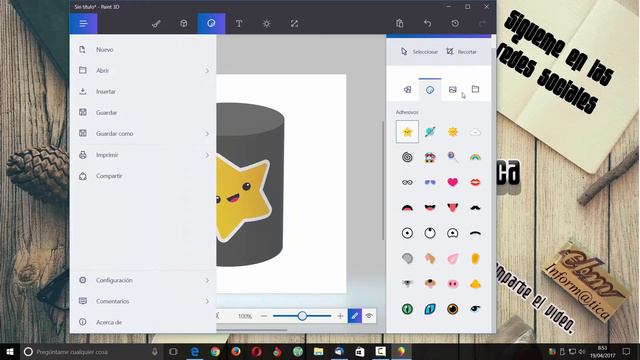Select the Brushes tool in the top bar
640x360 pixels.
coord(156,24)
